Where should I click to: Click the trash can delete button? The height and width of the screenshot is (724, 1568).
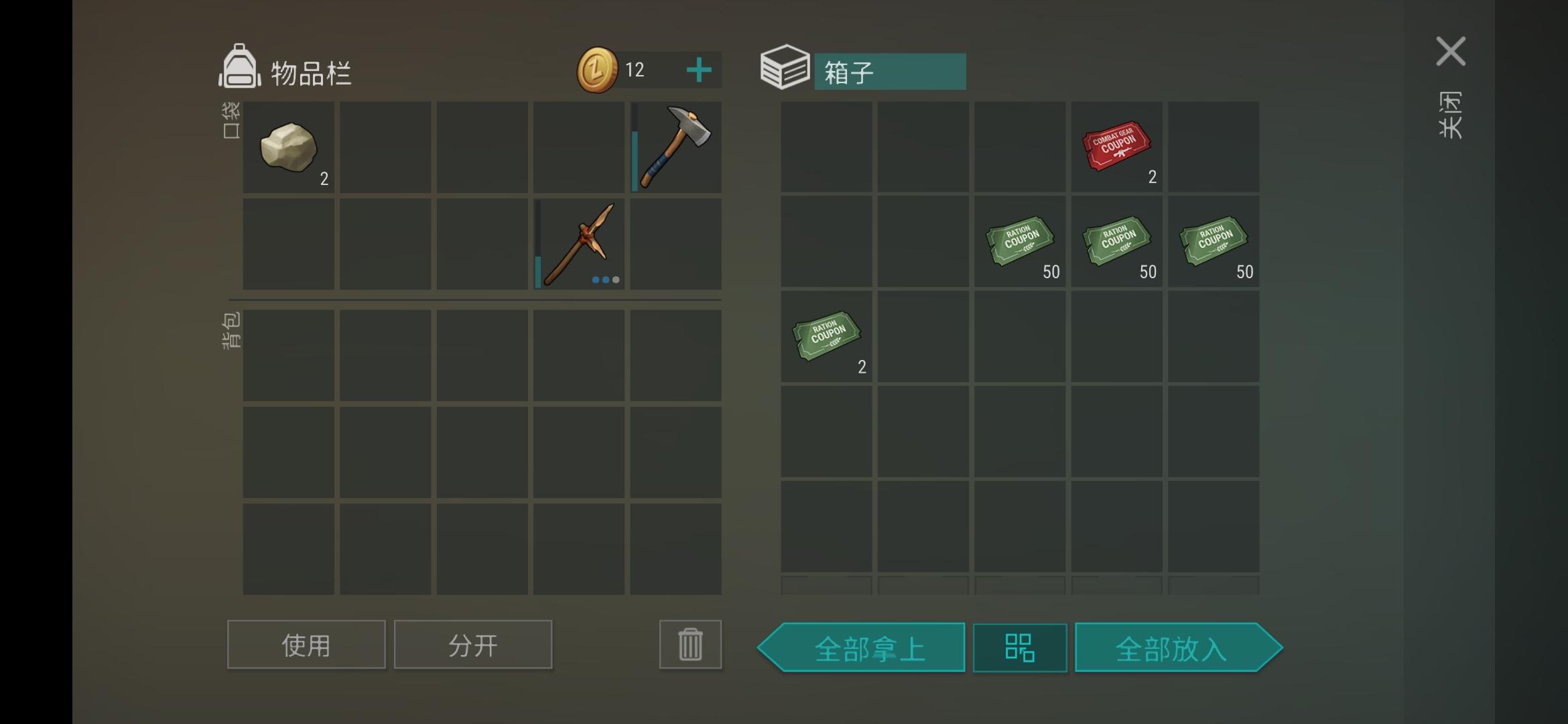[690, 644]
